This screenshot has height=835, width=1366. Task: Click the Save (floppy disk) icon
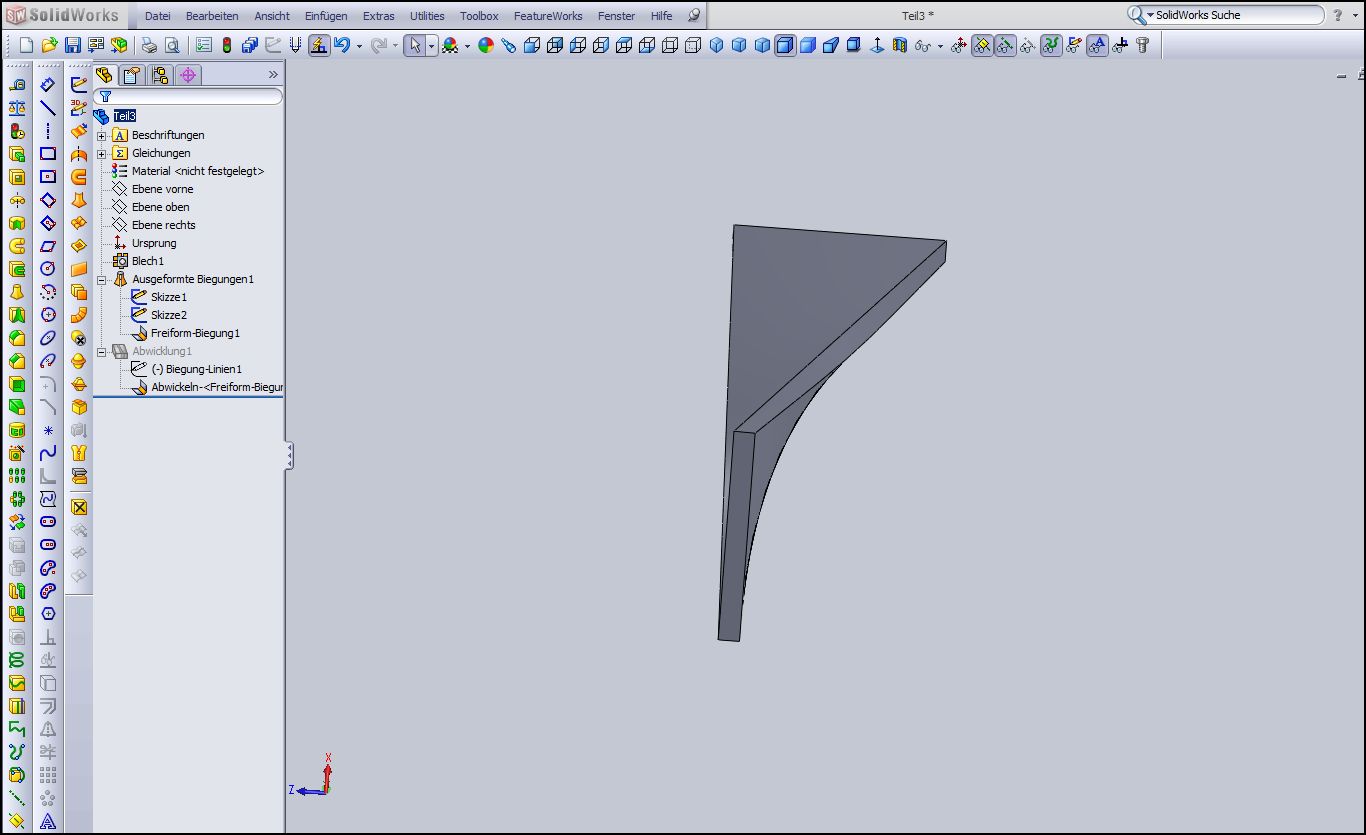[x=72, y=45]
